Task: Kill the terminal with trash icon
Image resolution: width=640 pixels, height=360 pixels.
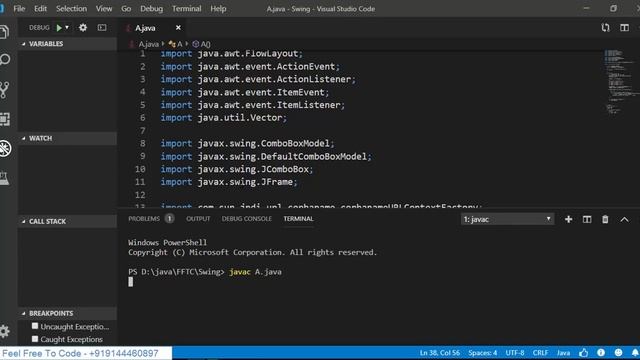Action: point(605,219)
